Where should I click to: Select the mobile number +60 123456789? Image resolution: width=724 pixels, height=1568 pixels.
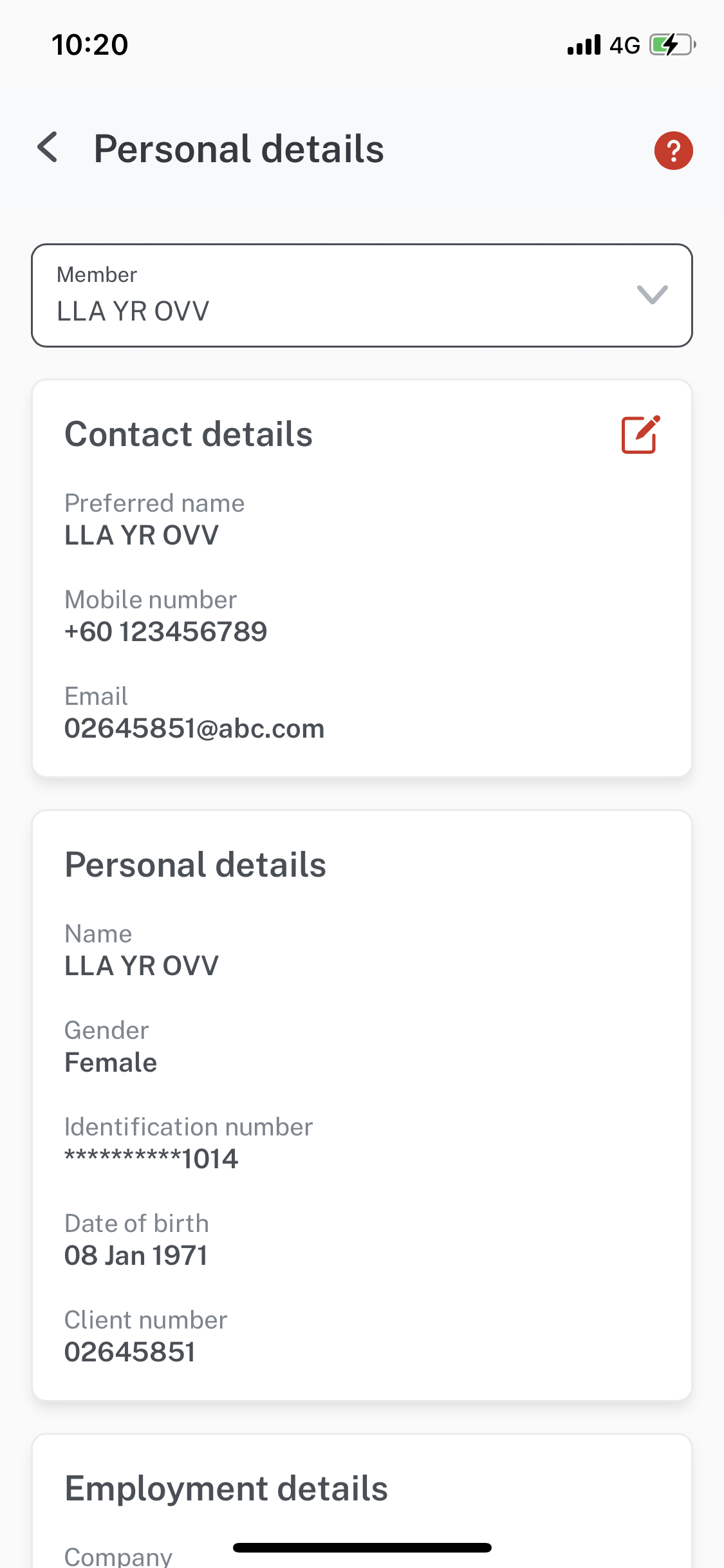(x=165, y=631)
